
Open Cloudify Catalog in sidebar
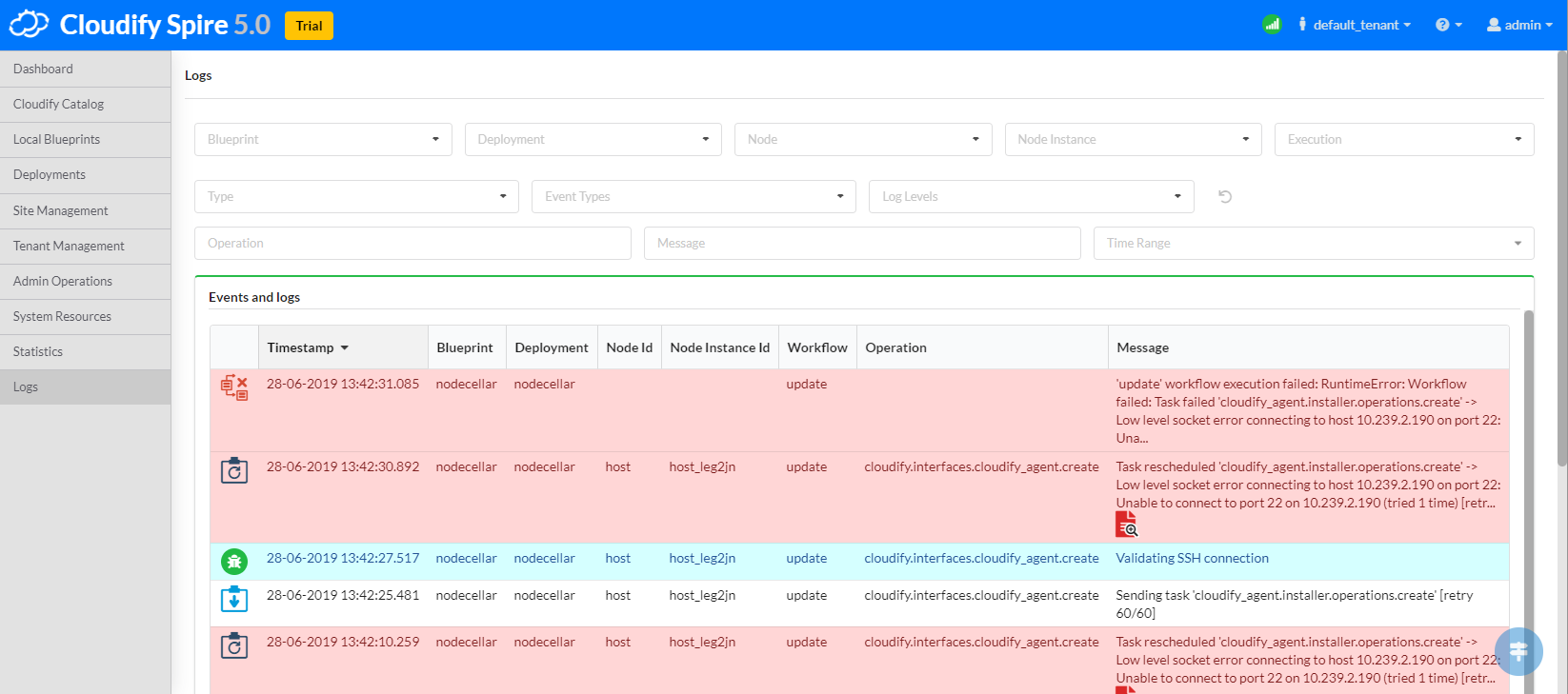[86, 104]
